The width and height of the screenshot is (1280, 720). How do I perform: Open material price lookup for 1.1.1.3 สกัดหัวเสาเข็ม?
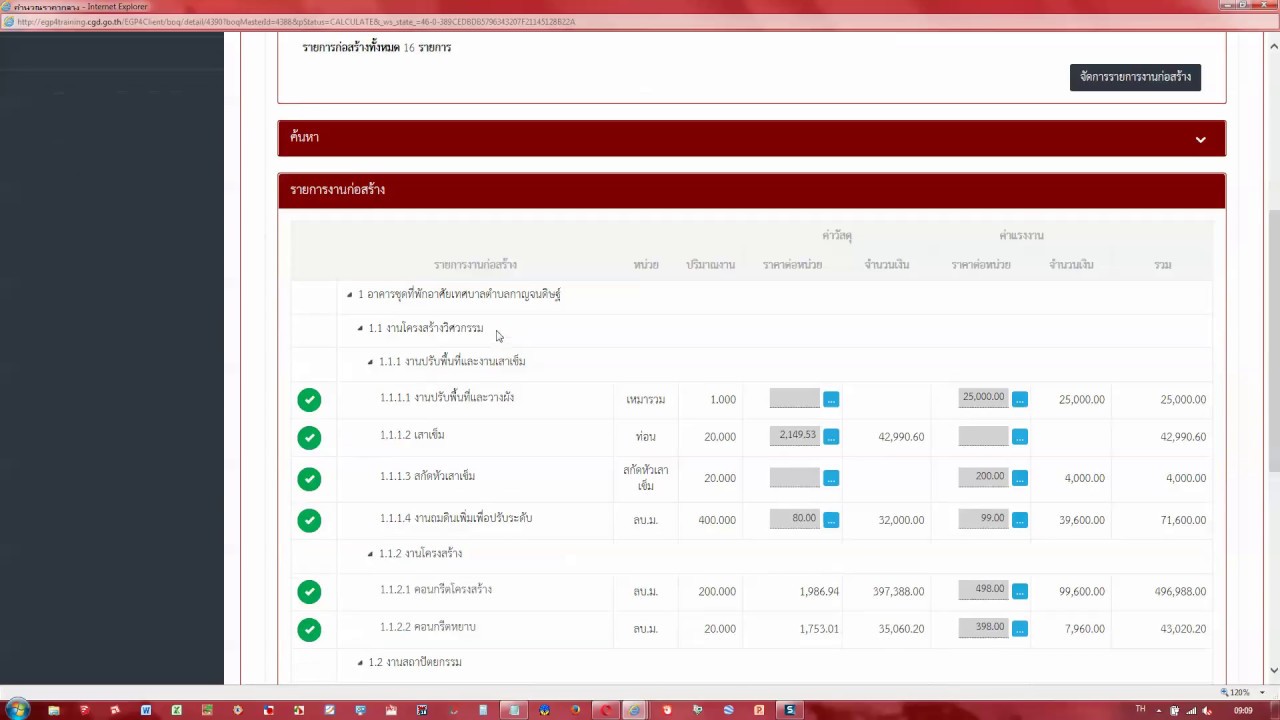coord(831,478)
